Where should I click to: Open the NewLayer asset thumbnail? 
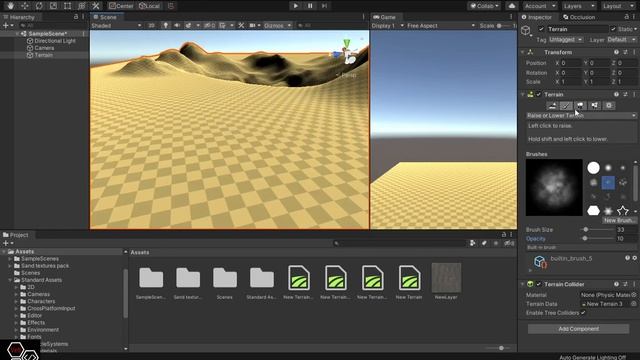click(446, 278)
